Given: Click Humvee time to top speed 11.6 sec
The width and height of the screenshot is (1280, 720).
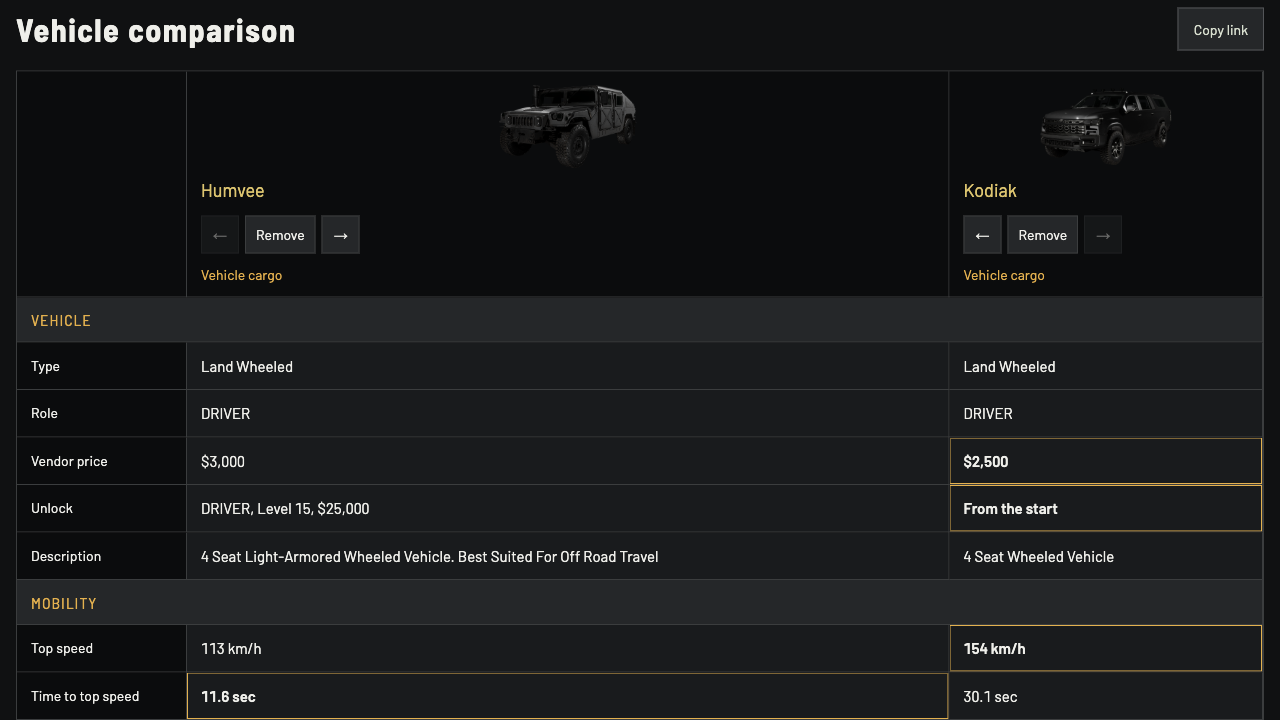Looking at the screenshot, I should click(228, 697).
